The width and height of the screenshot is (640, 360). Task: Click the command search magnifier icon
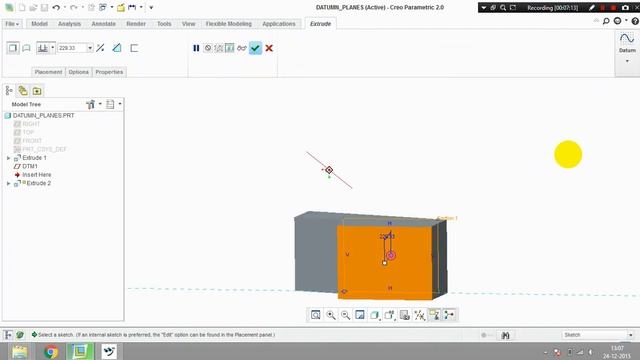click(606, 21)
